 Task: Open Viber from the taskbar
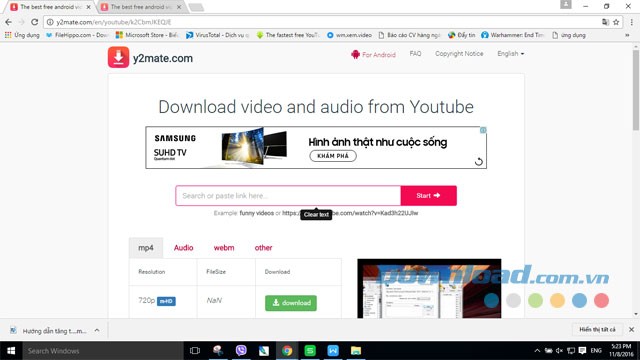[241, 351]
